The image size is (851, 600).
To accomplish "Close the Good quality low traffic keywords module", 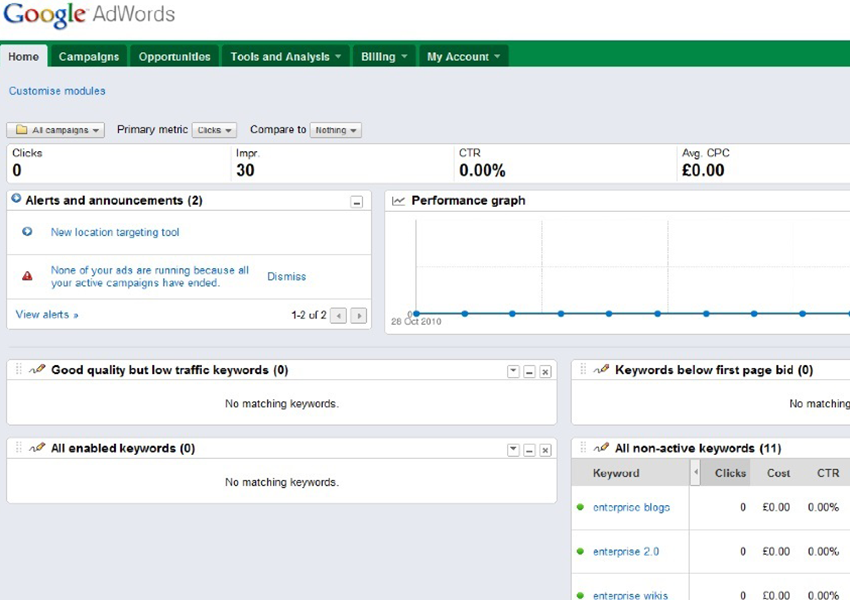I will (545, 371).
